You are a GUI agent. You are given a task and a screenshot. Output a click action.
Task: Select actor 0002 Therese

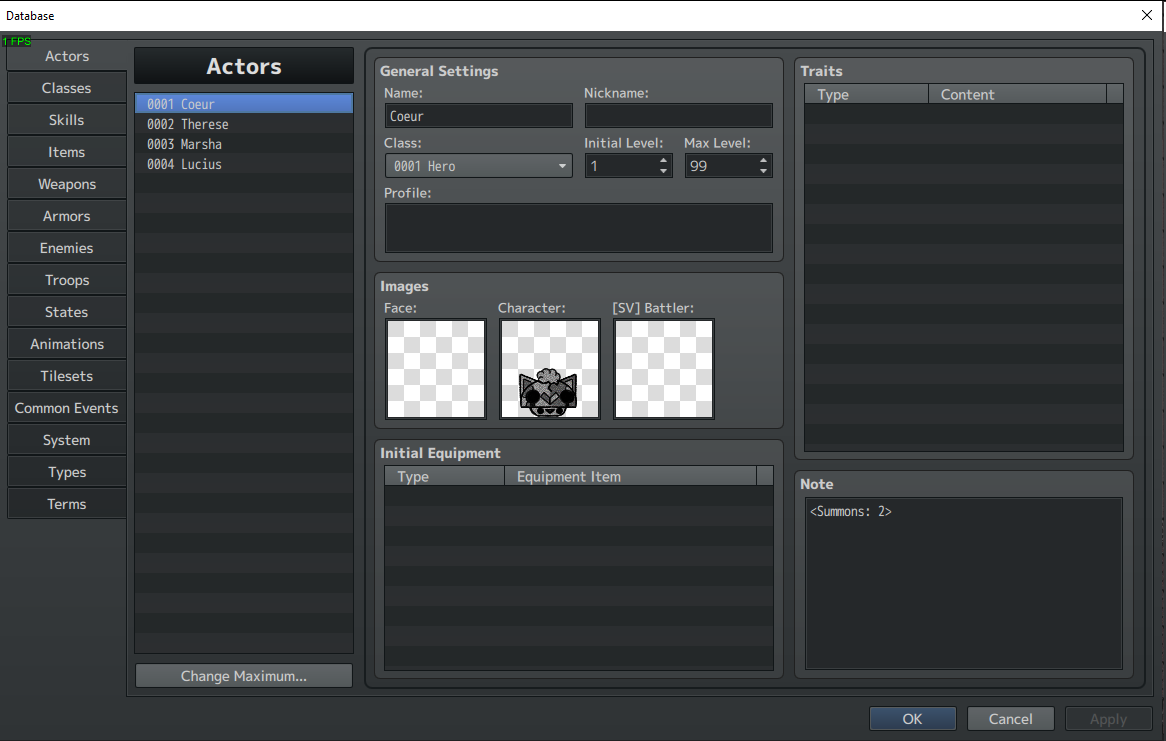[x=244, y=124]
